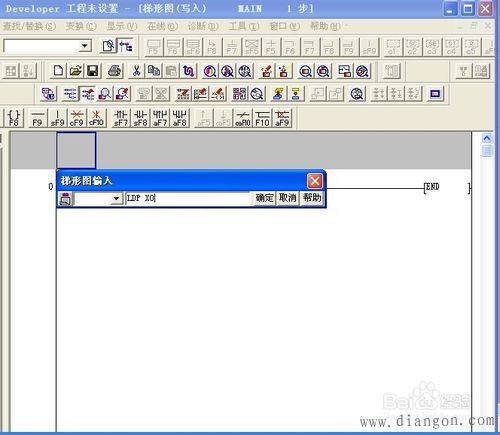Select the F10 draw line tool

[262, 118]
